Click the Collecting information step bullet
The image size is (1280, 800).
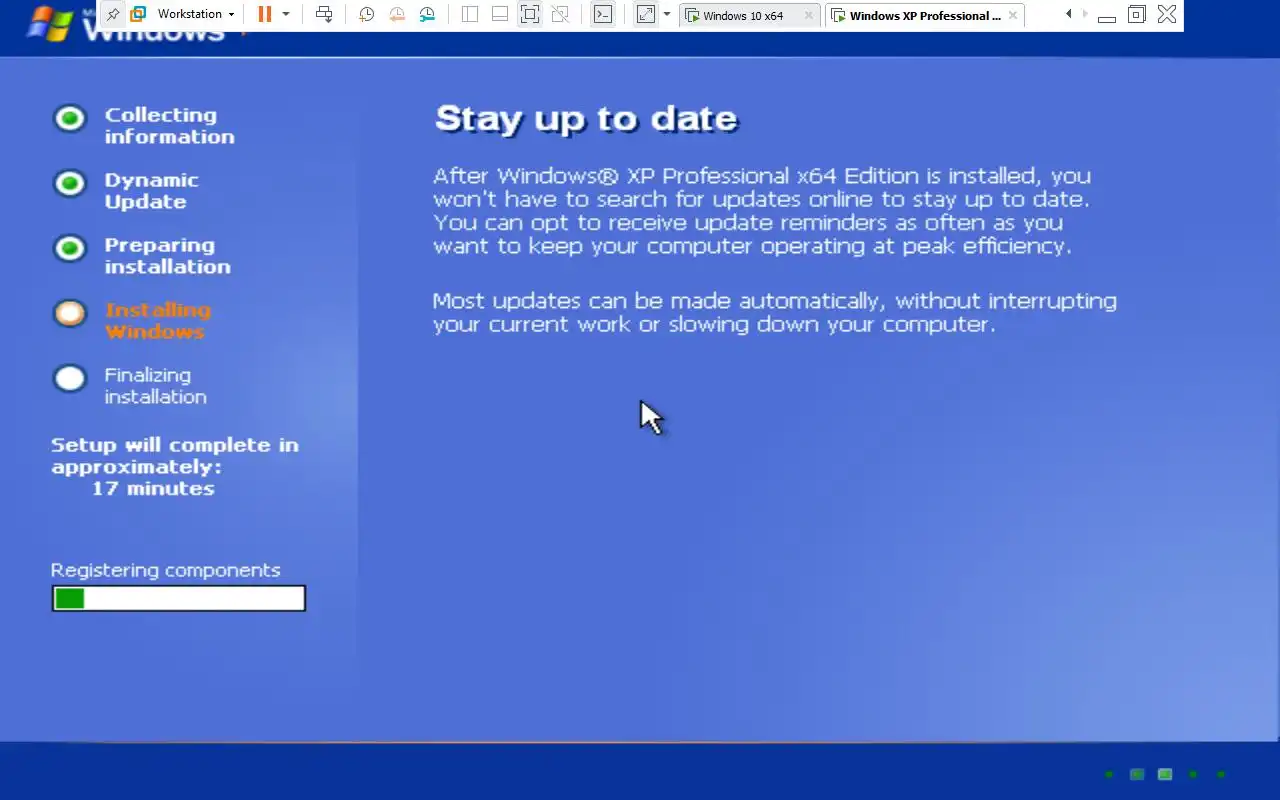tap(70, 119)
